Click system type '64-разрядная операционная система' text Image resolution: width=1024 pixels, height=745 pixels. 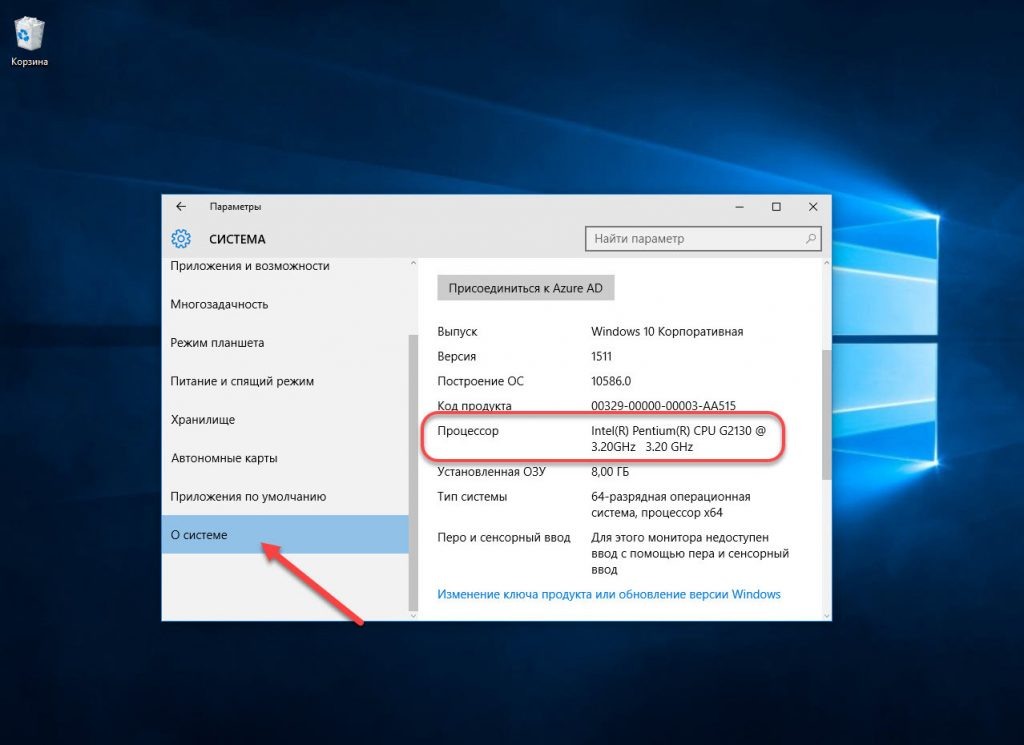(x=671, y=505)
